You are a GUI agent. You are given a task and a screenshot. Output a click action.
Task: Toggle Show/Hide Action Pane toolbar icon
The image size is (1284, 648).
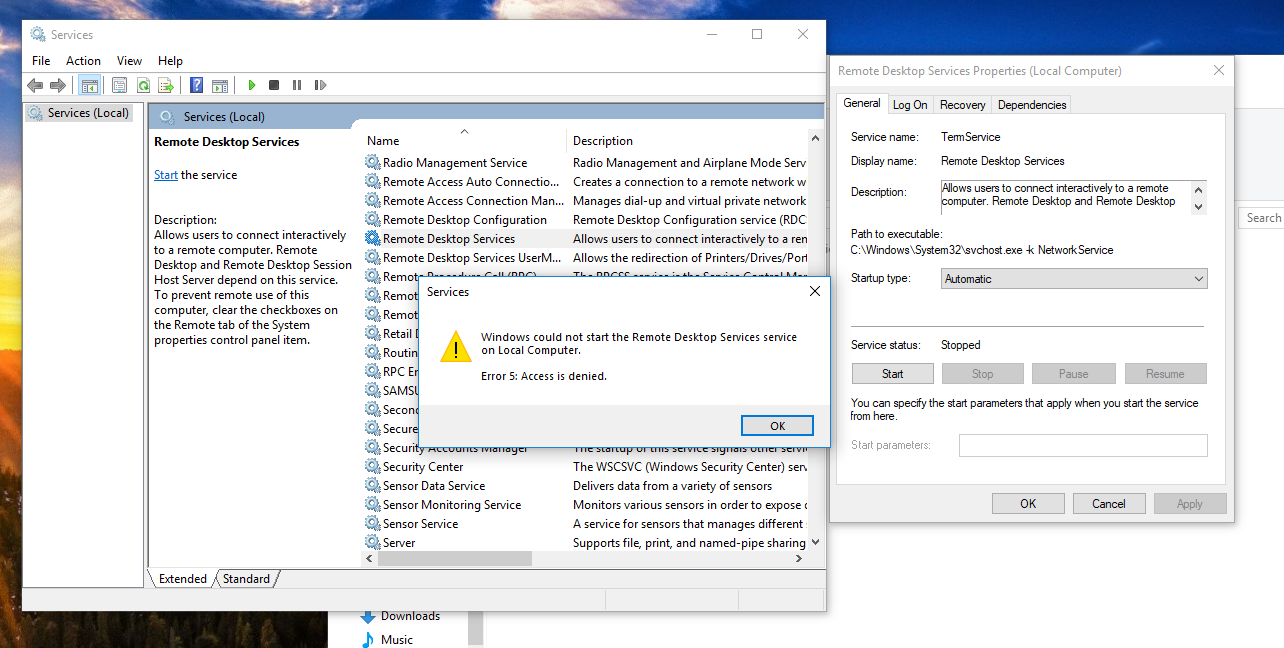220,86
